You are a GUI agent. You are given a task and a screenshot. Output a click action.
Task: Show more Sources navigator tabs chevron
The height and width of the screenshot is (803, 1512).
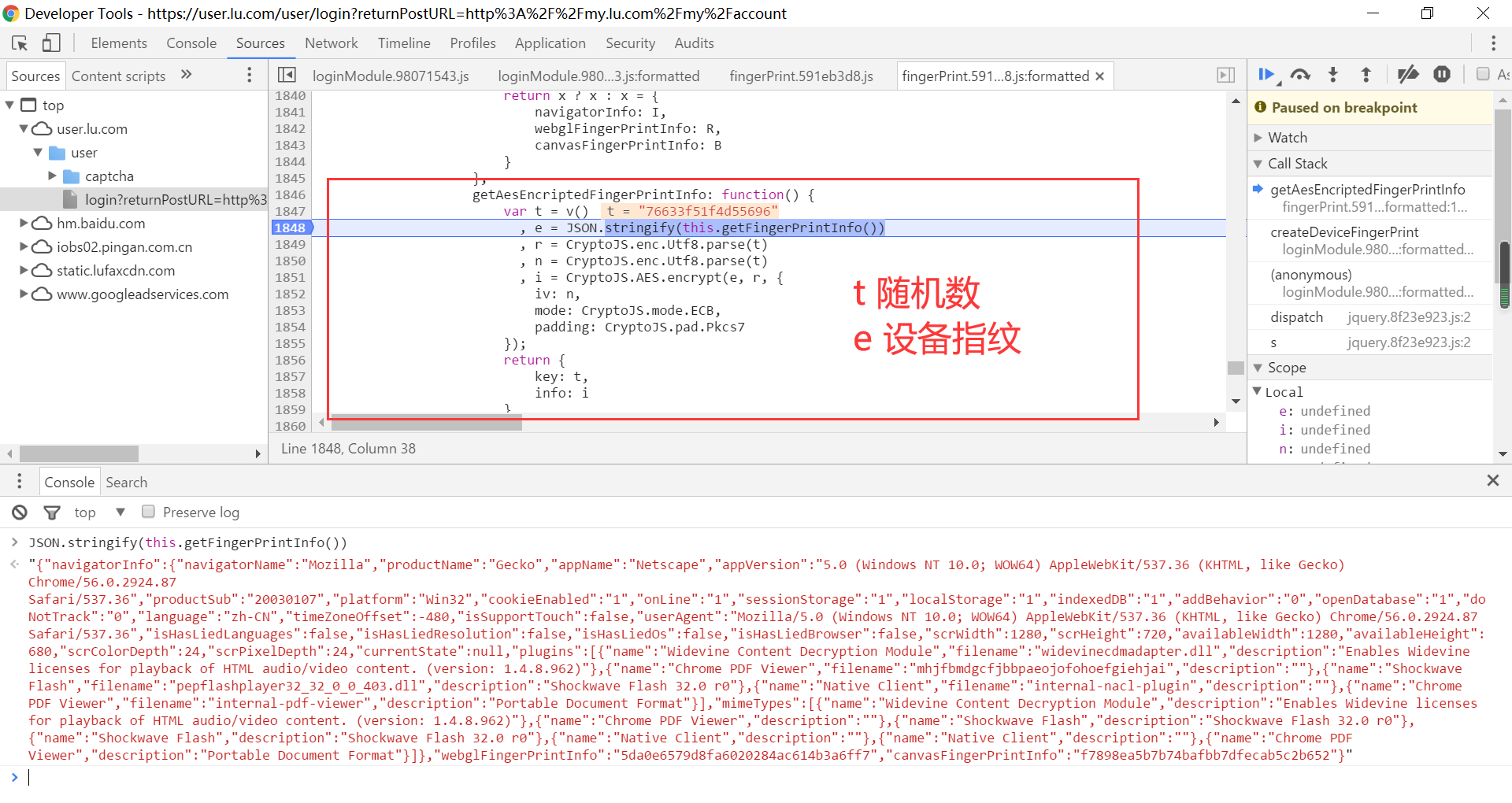pyautogui.click(x=187, y=75)
